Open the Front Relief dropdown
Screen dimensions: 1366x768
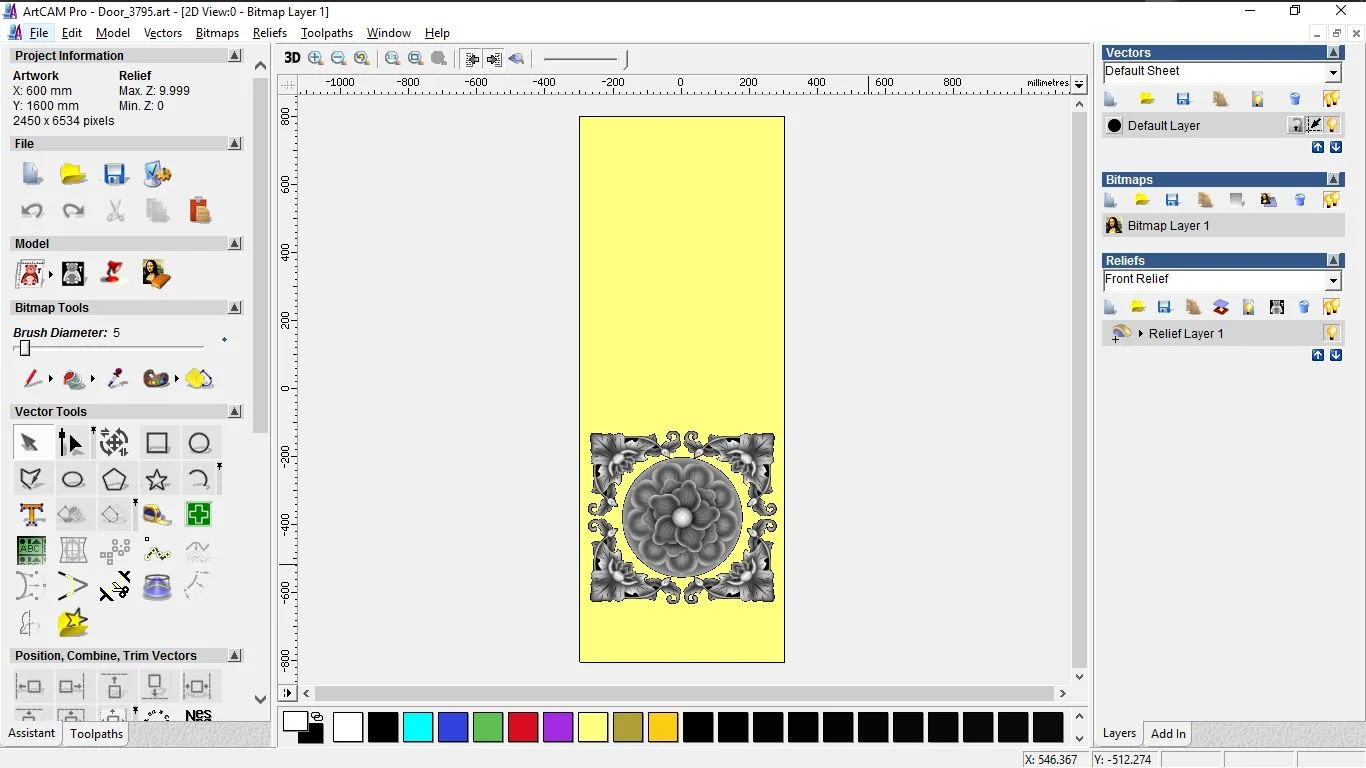1333,281
